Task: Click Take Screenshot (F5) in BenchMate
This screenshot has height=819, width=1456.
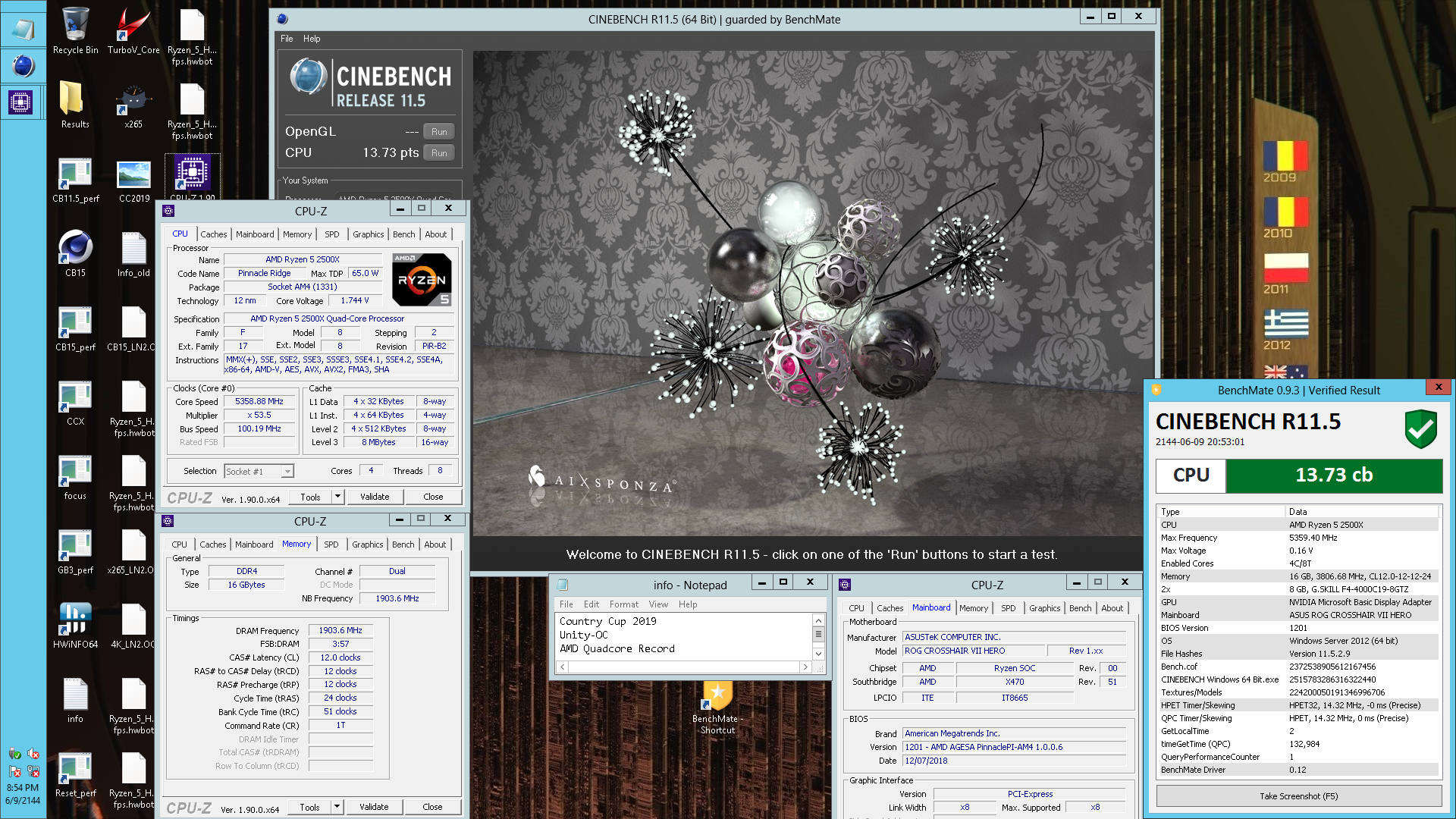Action: (x=1298, y=796)
